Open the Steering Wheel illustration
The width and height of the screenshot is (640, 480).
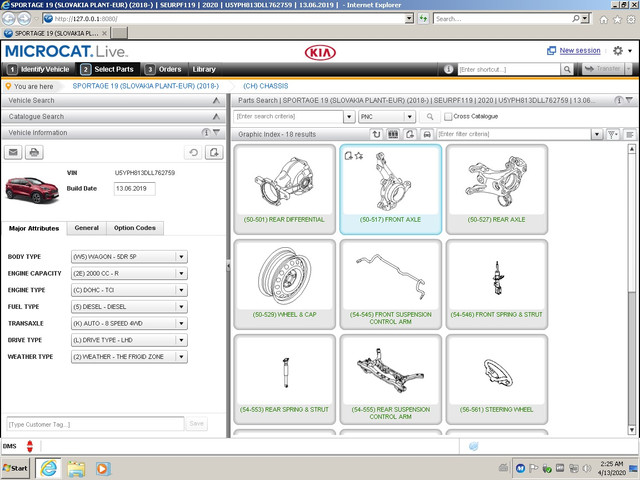pos(497,380)
